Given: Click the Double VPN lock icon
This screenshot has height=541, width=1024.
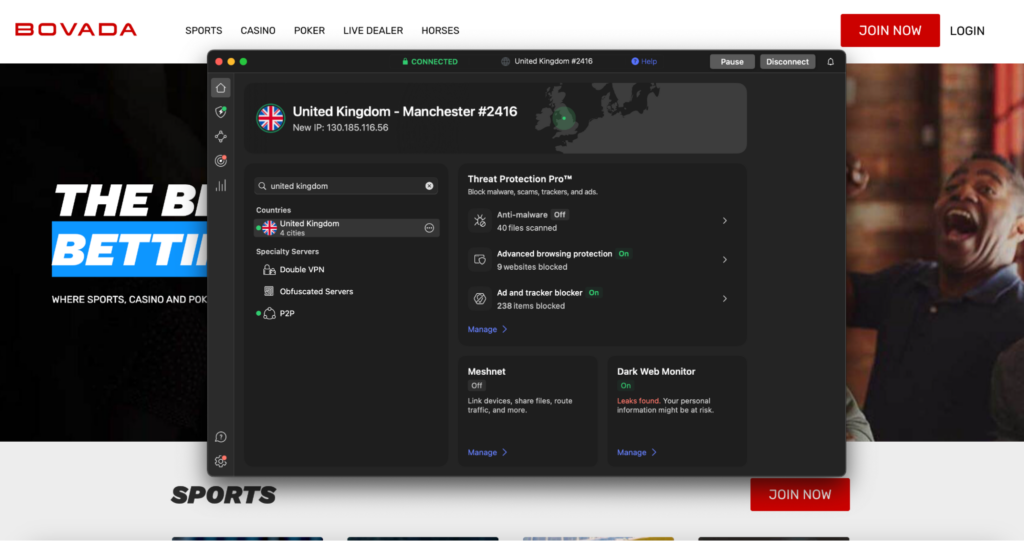Looking at the screenshot, I should coord(269,269).
